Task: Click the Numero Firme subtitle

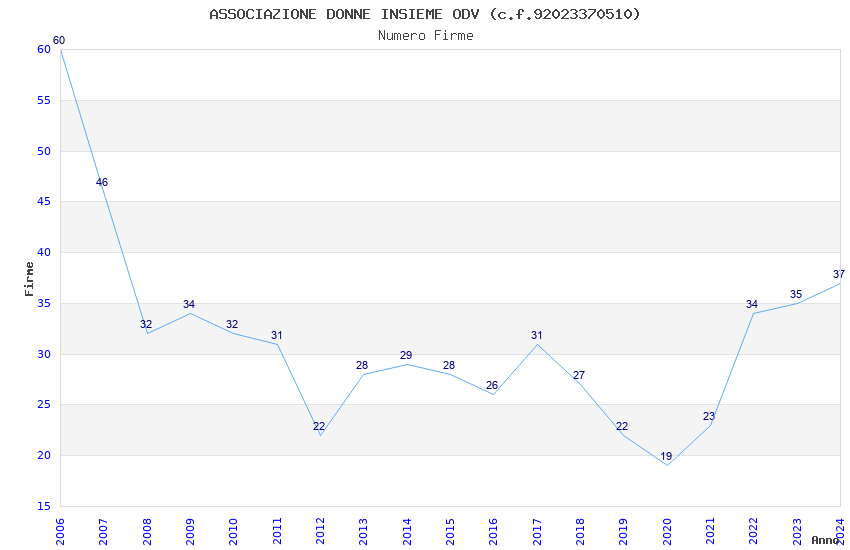Action: pos(426,35)
